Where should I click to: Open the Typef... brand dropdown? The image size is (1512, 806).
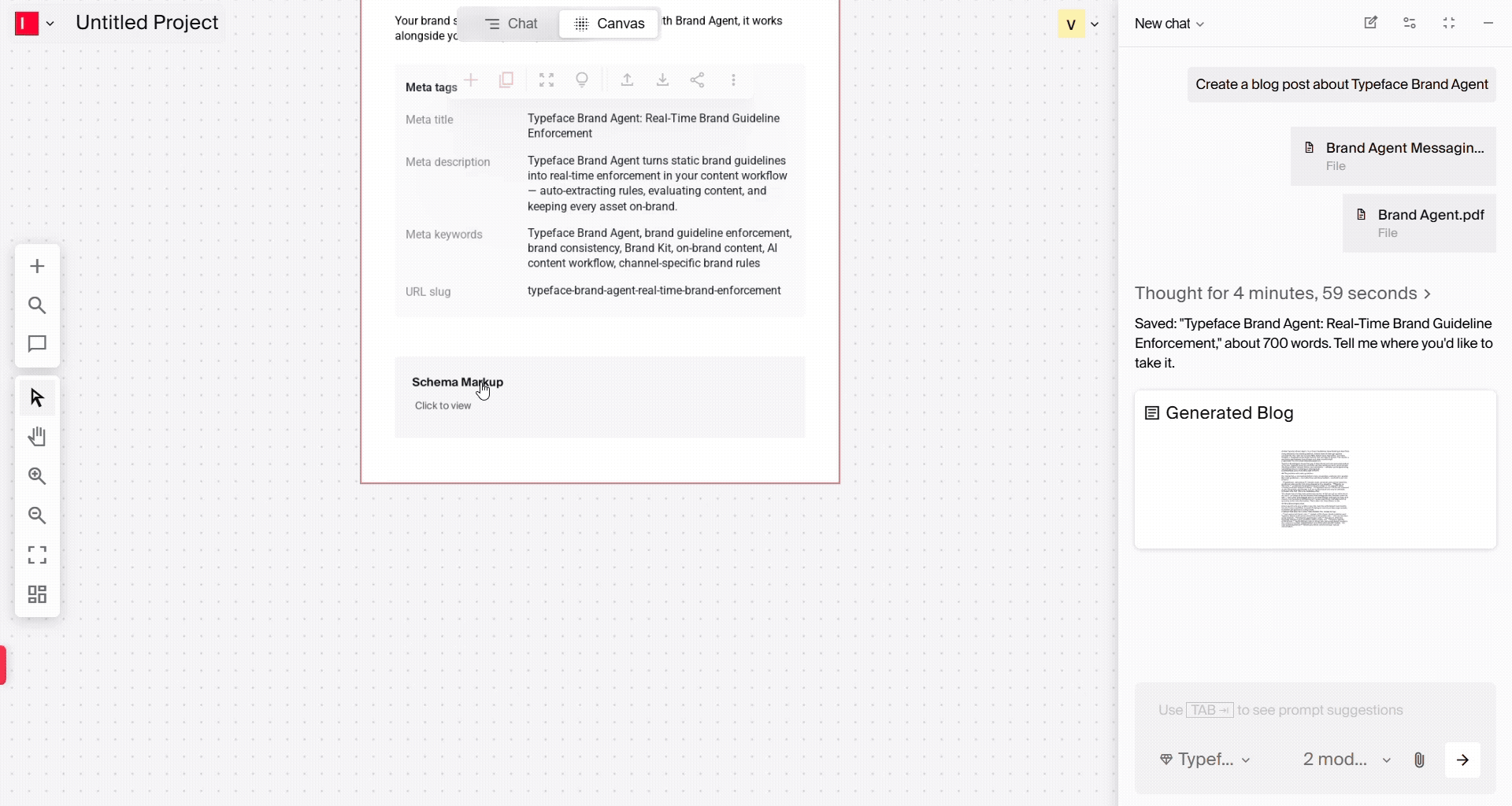coord(1205,760)
